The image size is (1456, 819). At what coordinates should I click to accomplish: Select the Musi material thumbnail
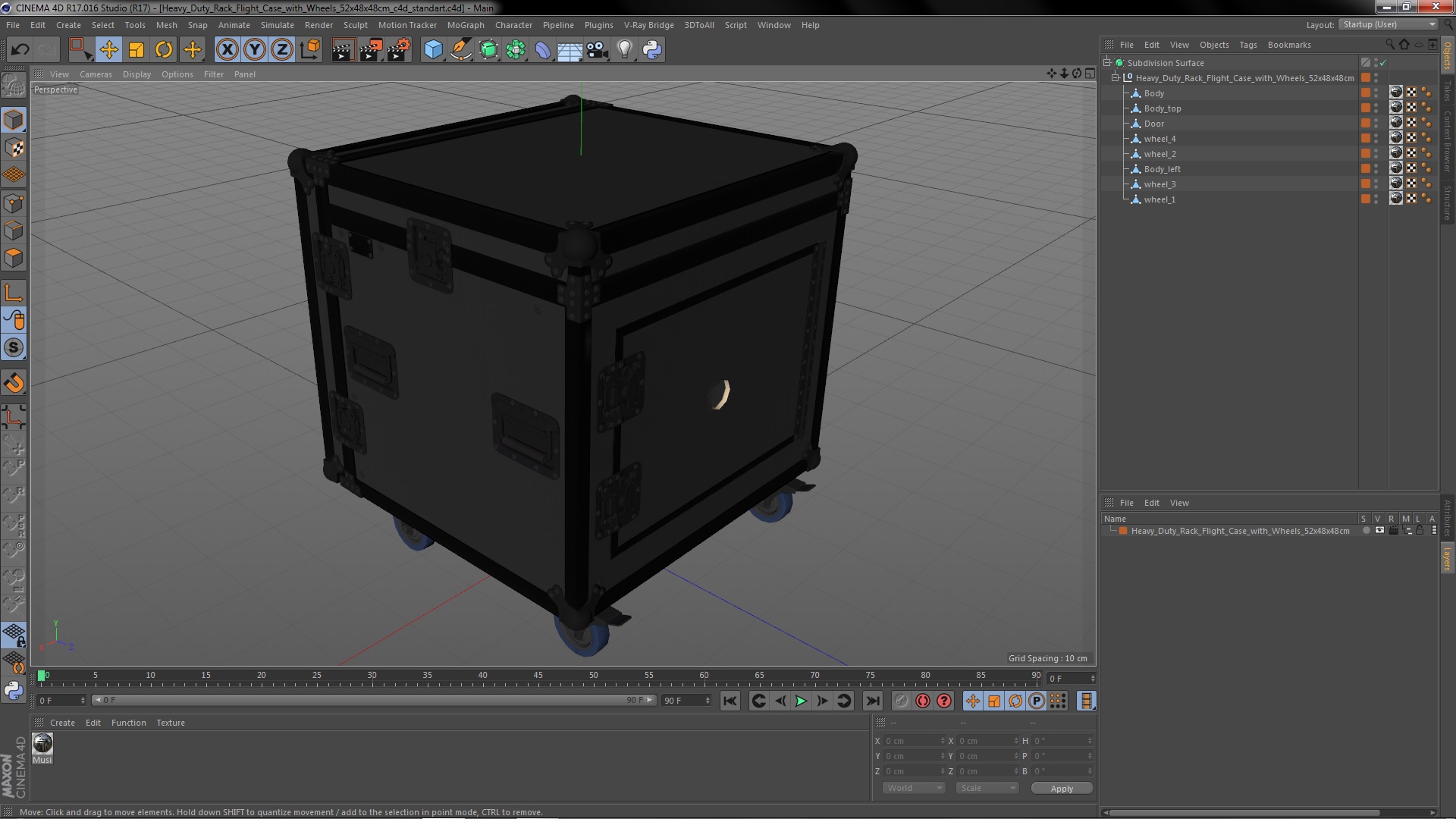pos(42,744)
